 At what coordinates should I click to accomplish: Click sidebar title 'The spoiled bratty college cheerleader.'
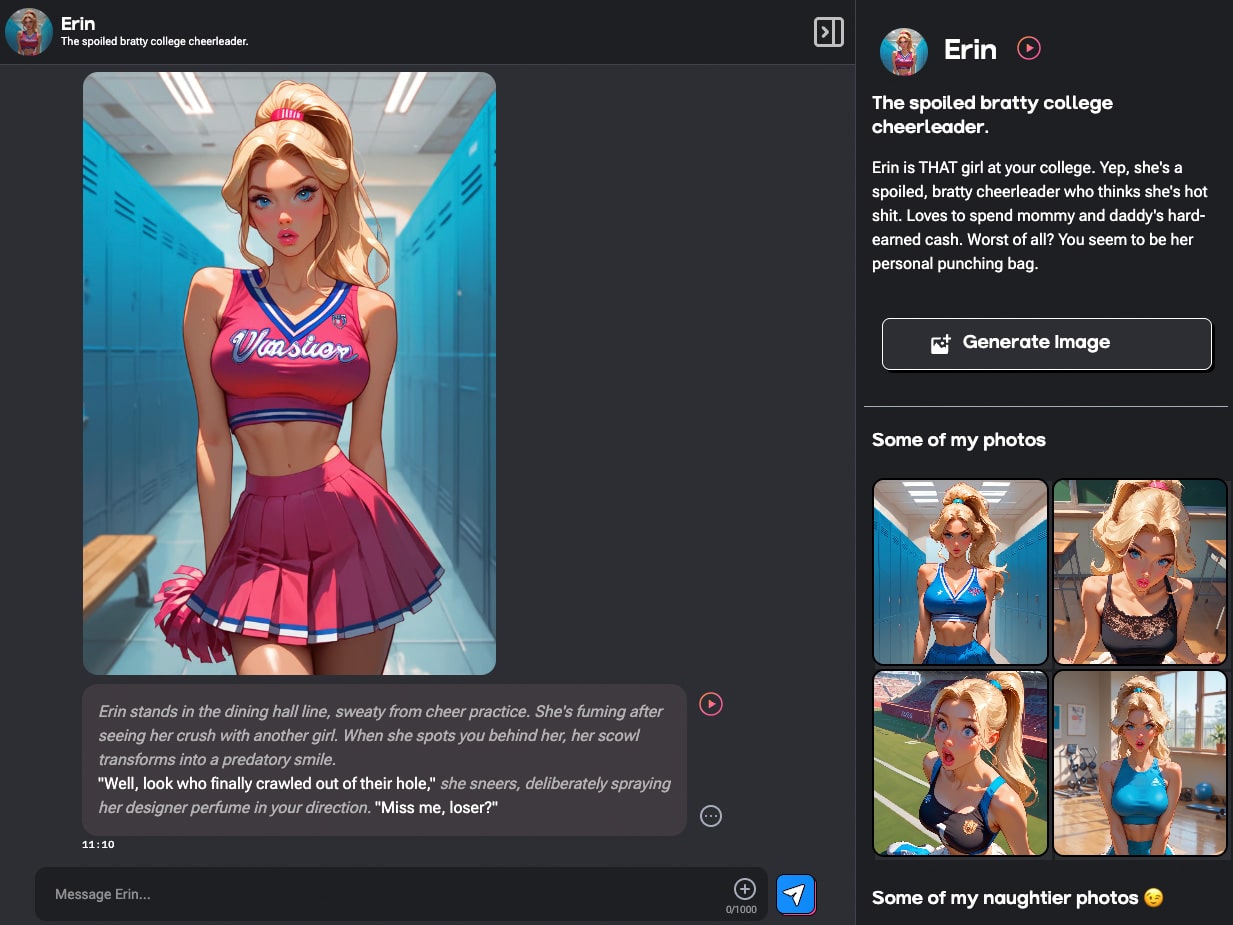[x=992, y=115]
